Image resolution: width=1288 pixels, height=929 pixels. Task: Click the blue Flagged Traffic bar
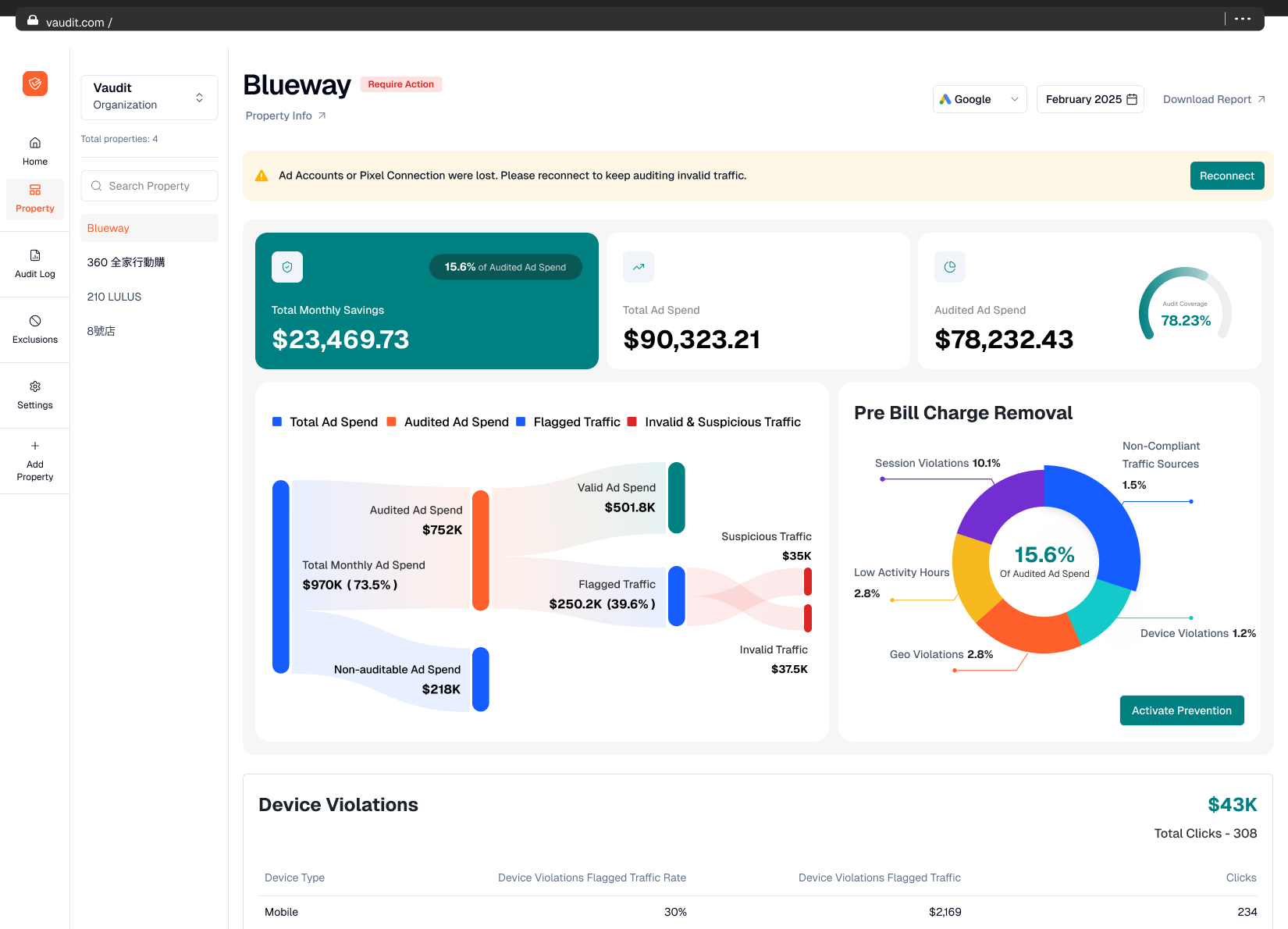[677, 596]
